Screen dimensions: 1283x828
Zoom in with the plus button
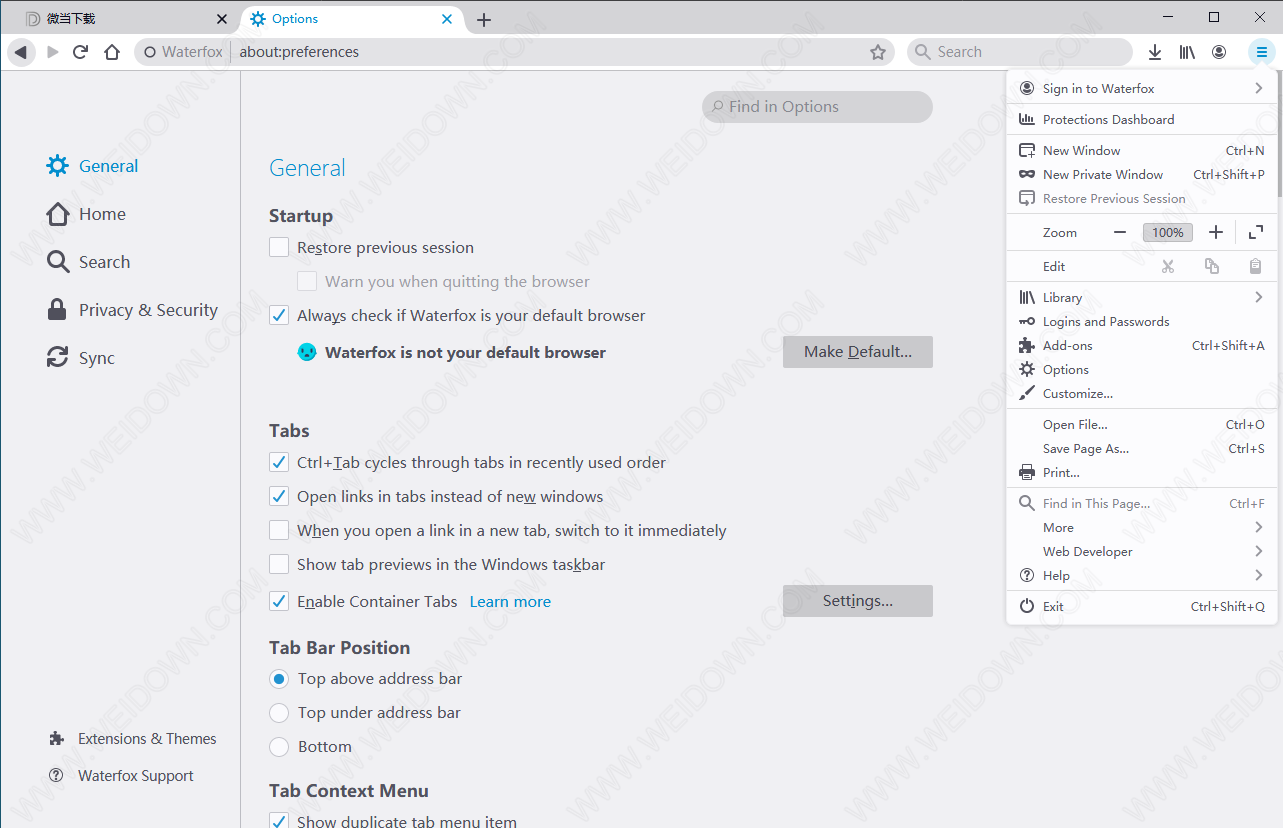tap(1216, 232)
